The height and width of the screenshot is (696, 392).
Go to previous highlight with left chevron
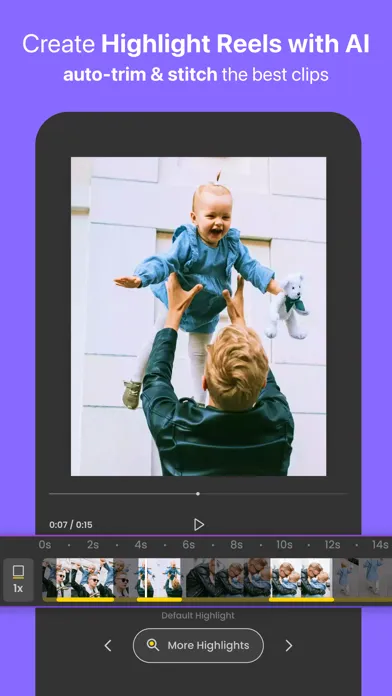(x=107, y=645)
